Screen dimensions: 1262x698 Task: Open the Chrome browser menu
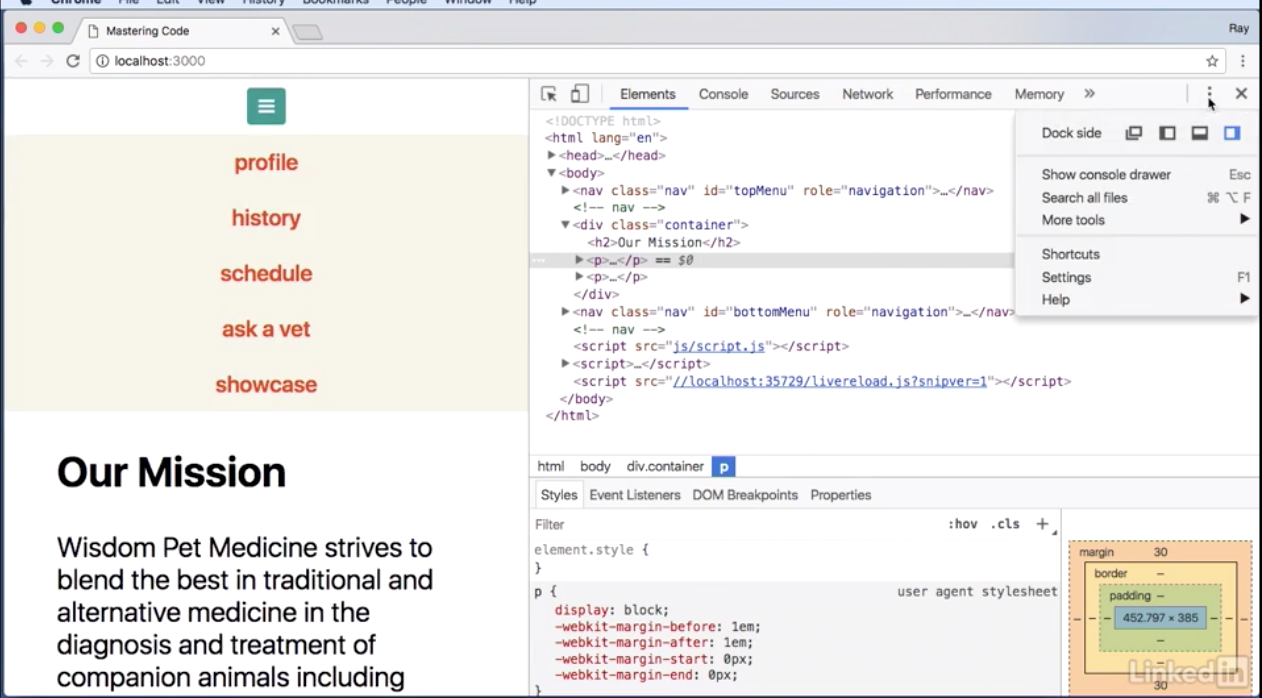[x=1243, y=61]
